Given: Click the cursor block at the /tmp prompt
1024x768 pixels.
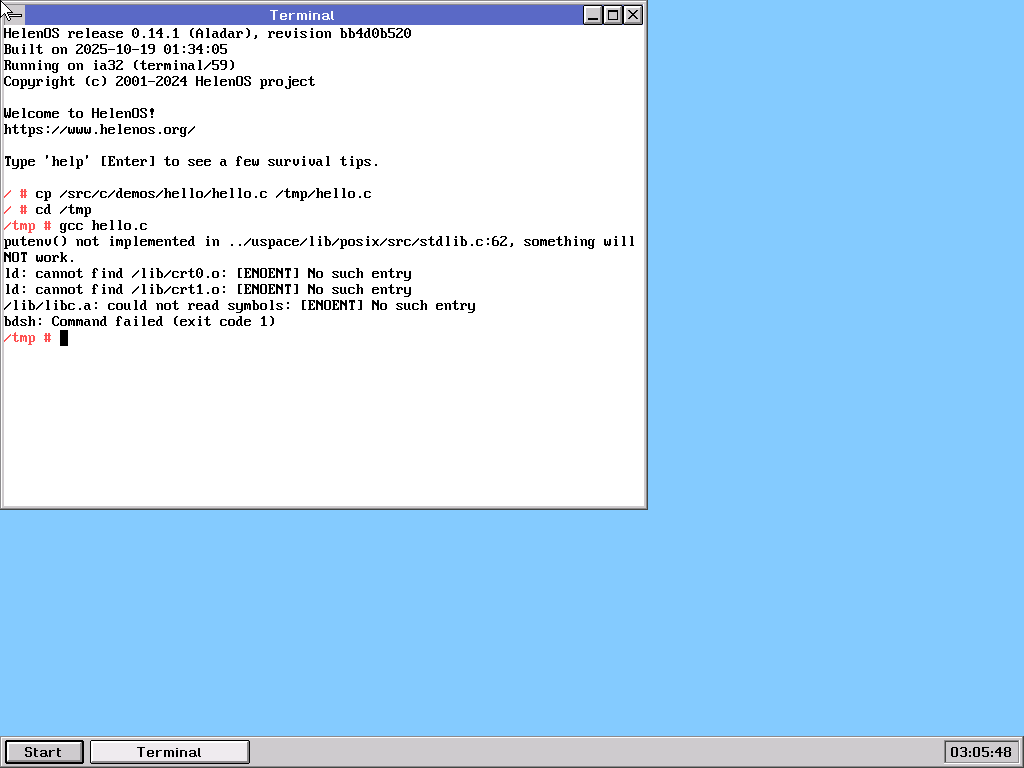Looking at the screenshot, I should tap(64, 338).
